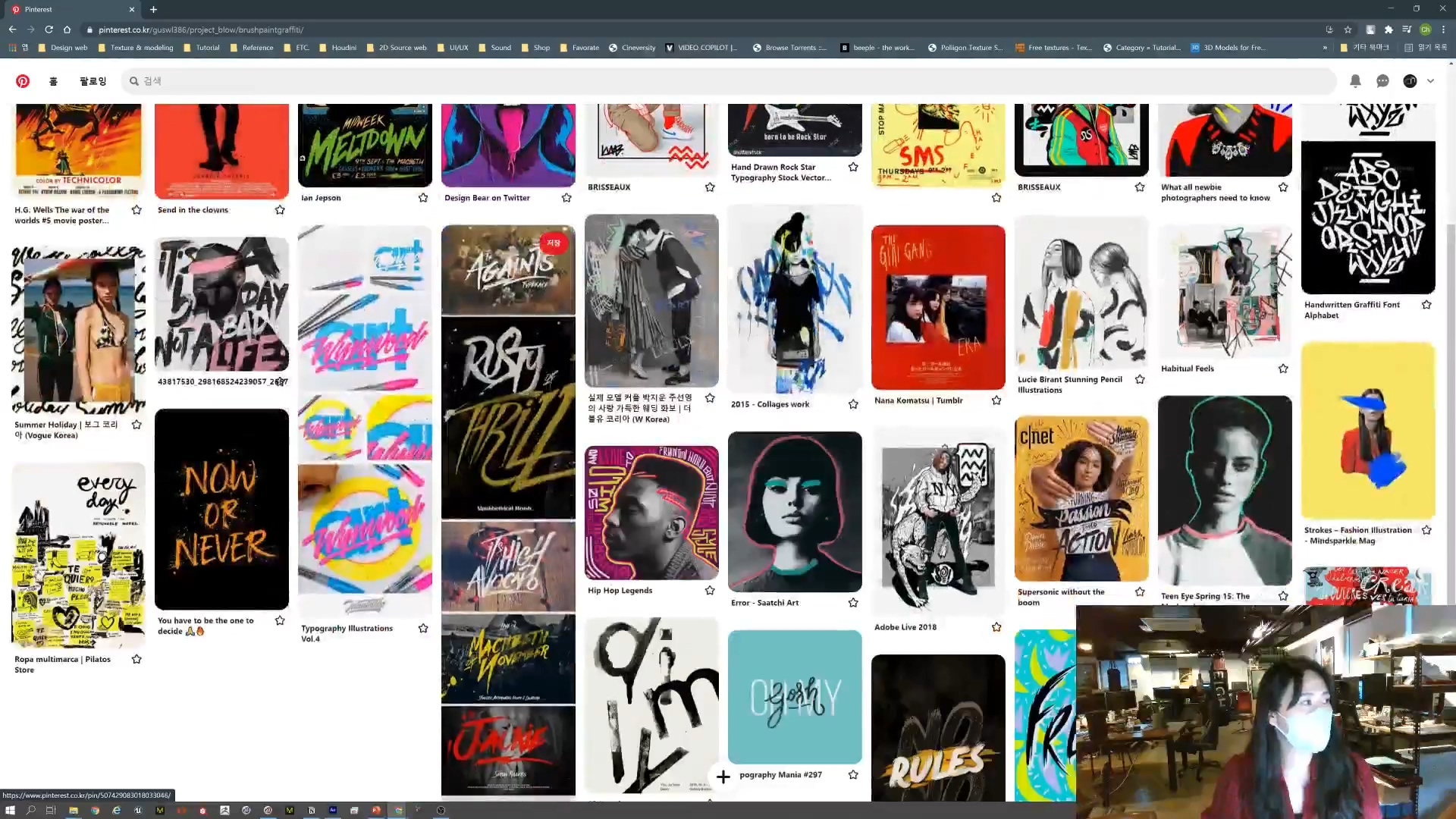Toggle star on Hip Hop Legends pin
Screen dimensions: 1456x819
click(710, 591)
